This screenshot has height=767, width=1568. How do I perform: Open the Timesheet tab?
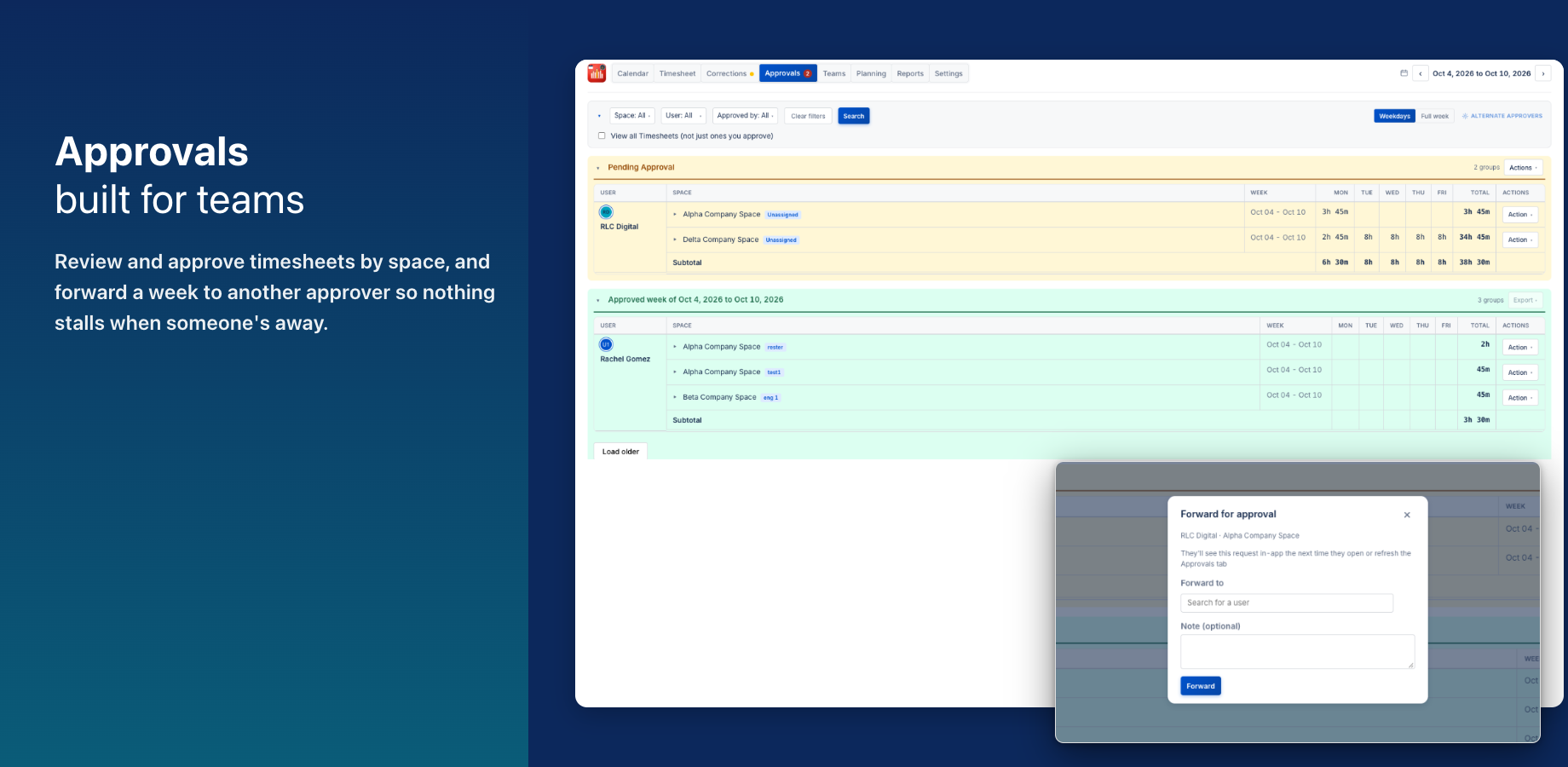(x=677, y=73)
